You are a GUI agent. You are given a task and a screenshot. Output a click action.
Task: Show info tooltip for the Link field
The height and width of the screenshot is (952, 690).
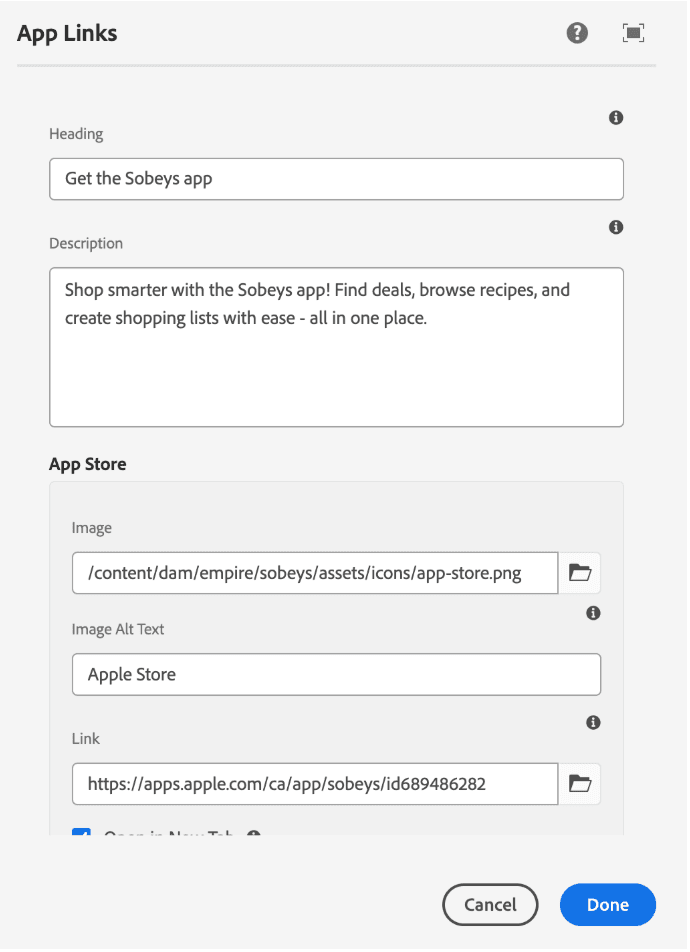593,722
